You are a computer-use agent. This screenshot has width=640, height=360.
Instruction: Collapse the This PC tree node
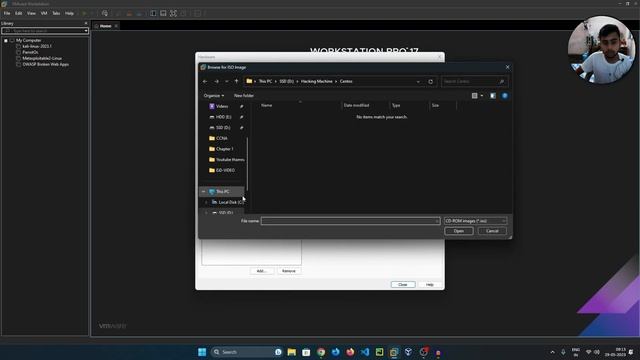pos(203,191)
